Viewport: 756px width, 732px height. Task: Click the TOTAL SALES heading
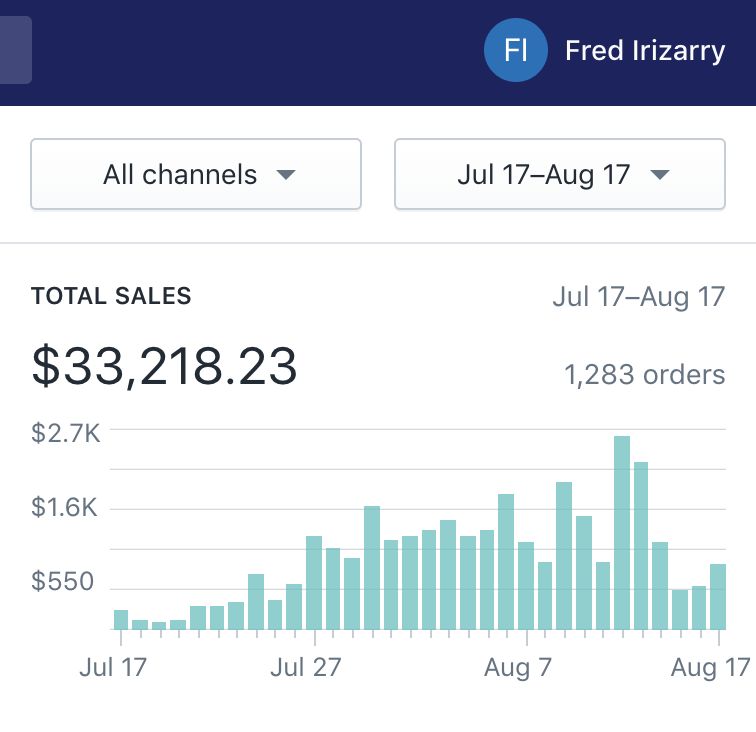pos(111,296)
